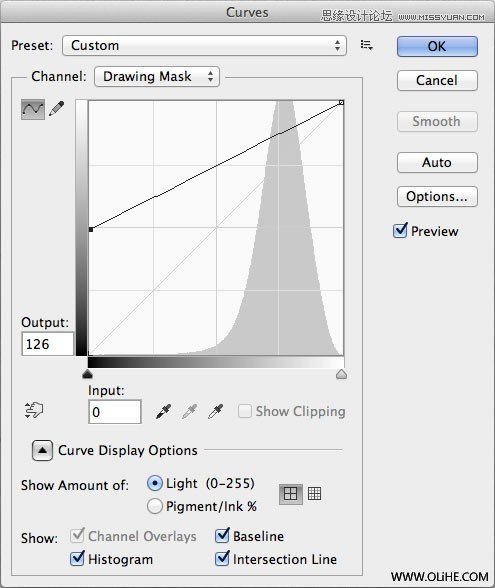This screenshot has width=495, height=588.
Task: Click the black point input slider
Action: click(x=87, y=374)
